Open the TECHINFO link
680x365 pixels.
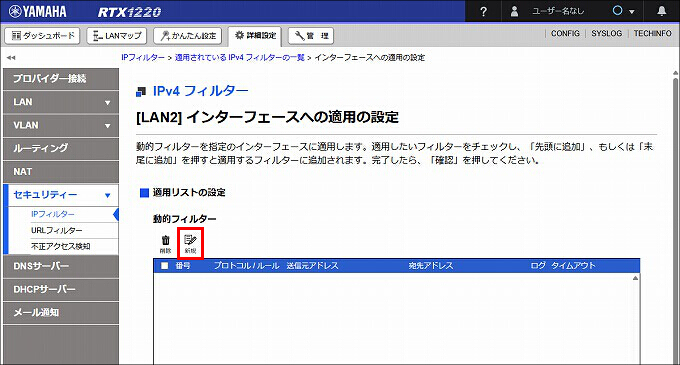point(652,33)
